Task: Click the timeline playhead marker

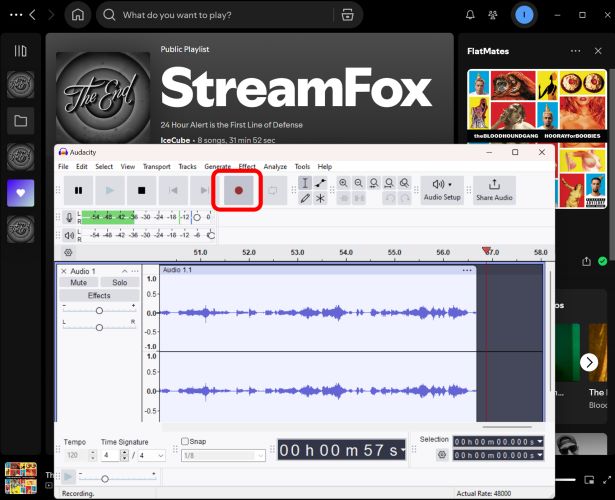Action: click(x=486, y=251)
